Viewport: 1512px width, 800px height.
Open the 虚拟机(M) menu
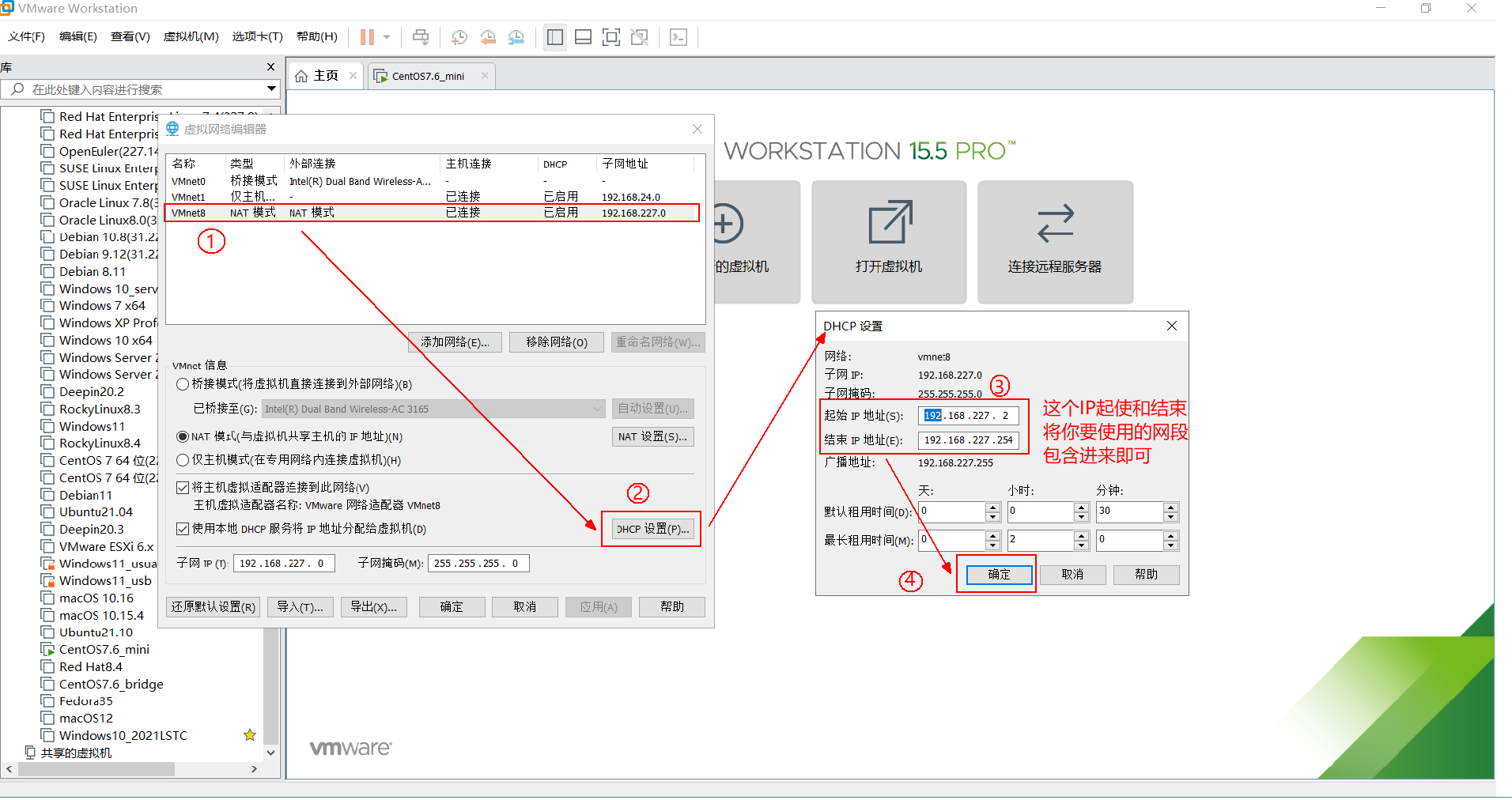click(191, 36)
